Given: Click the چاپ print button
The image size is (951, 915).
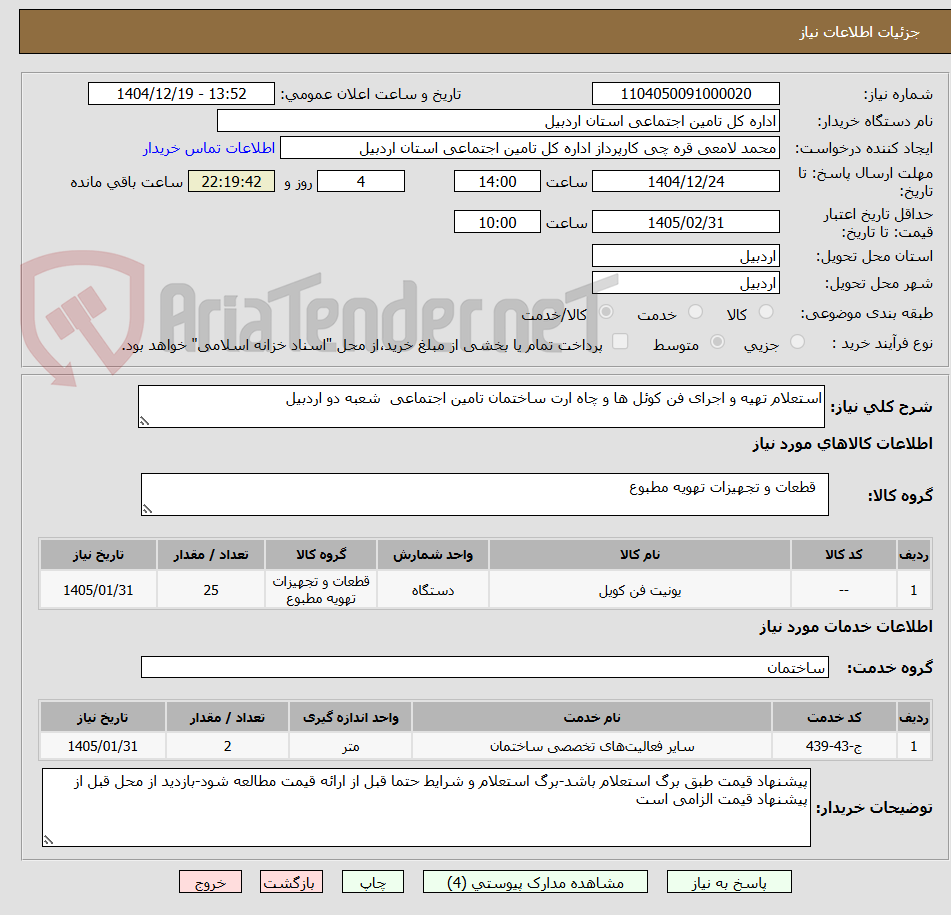Looking at the screenshot, I should (x=373, y=882).
